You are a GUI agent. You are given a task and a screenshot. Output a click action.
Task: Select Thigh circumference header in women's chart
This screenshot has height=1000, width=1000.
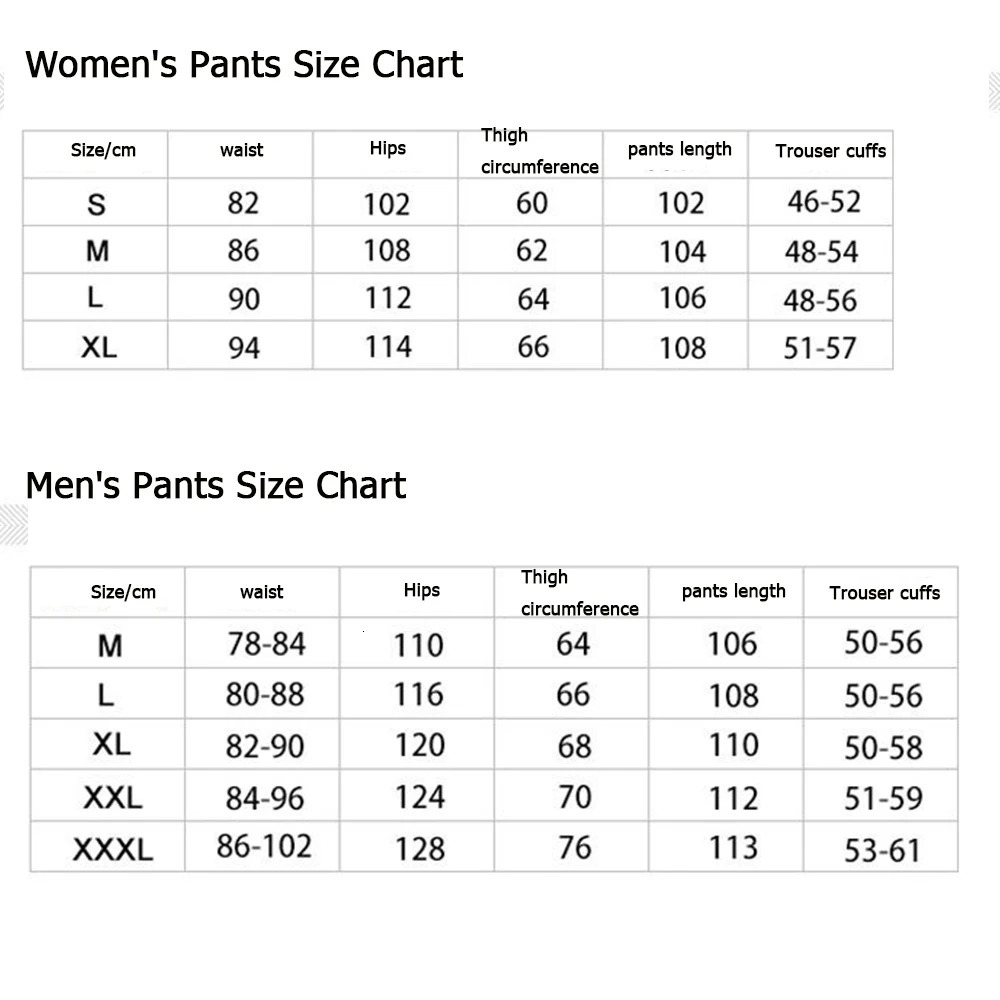[x=539, y=151]
